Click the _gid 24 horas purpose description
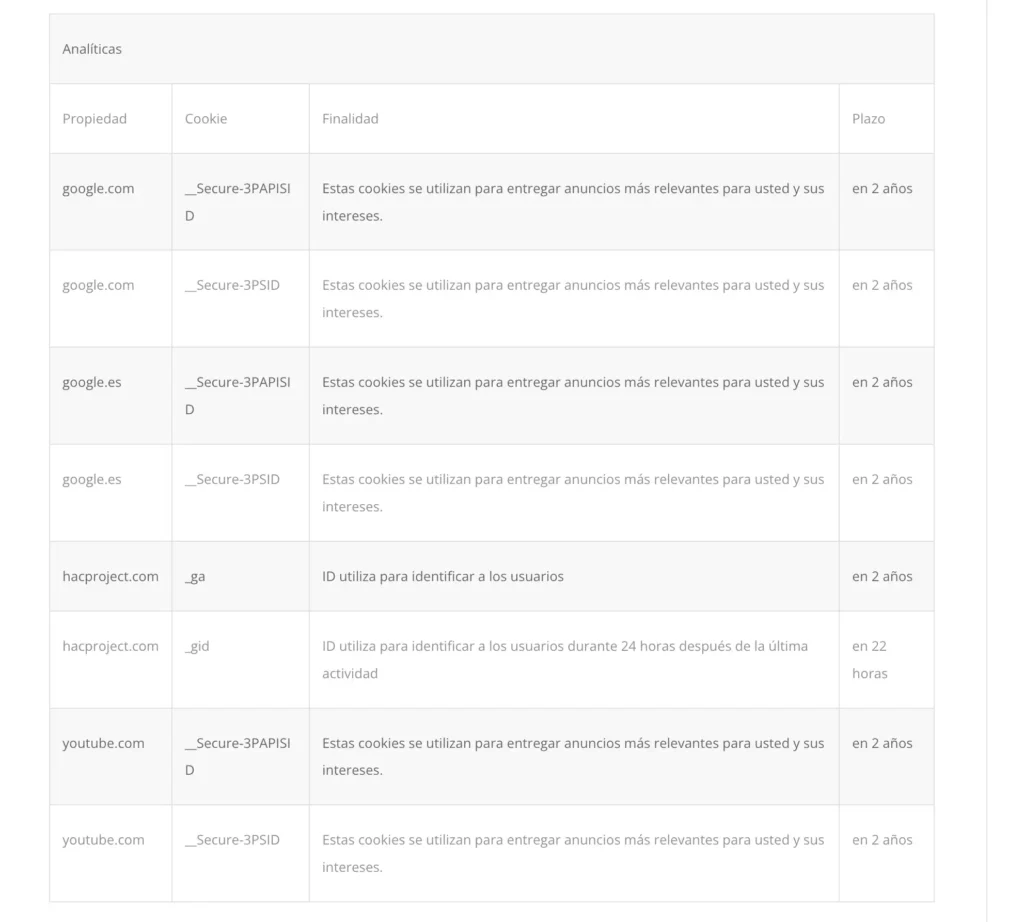The image size is (1024, 922). pos(565,660)
